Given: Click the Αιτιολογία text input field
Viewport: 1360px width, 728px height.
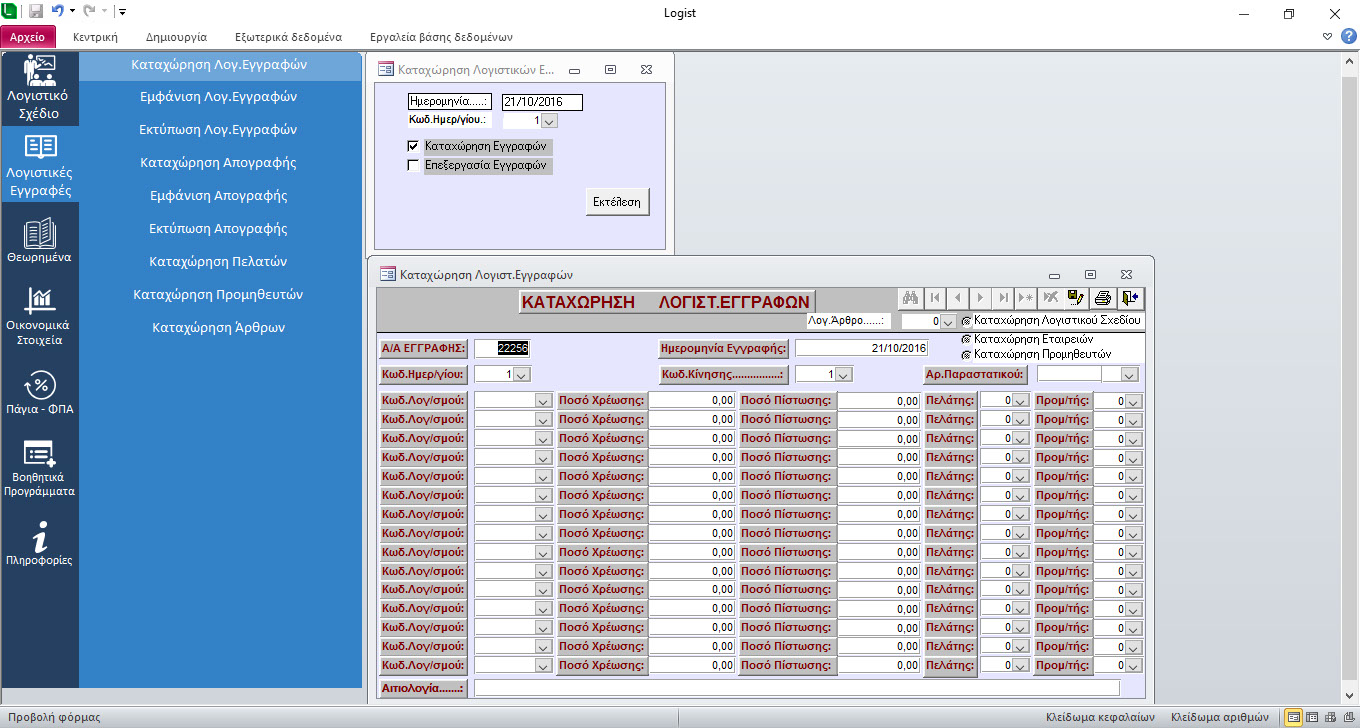Looking at the screenshot, I should click(796, 688).
